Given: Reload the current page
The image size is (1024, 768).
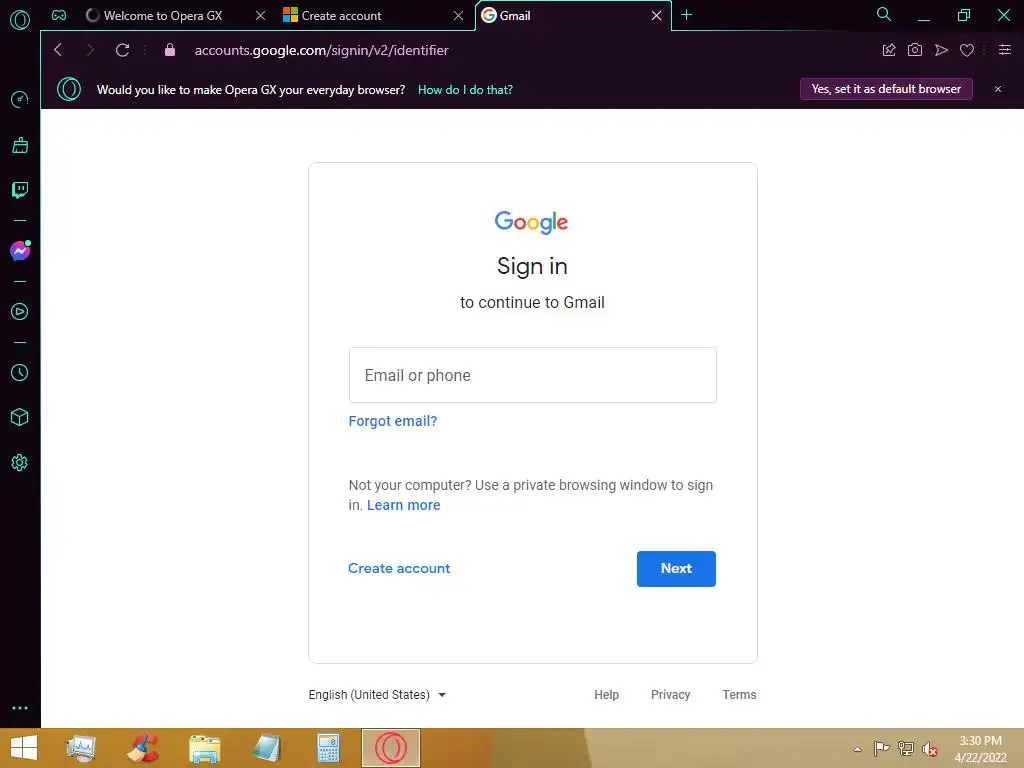Looking at the screenshot, I should tap(122, 50).
